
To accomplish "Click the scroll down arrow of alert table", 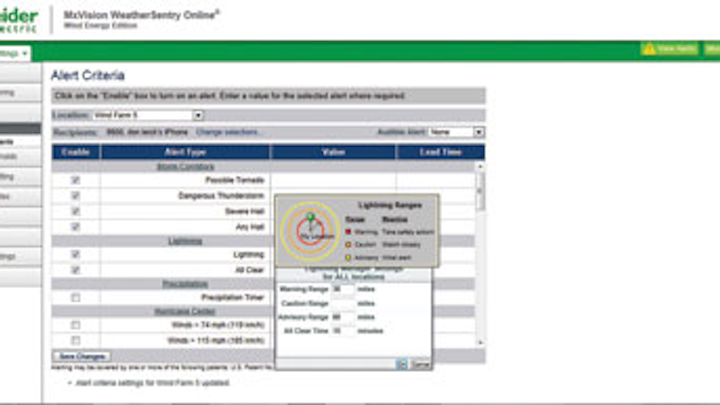I will click(x=480, y=343).
